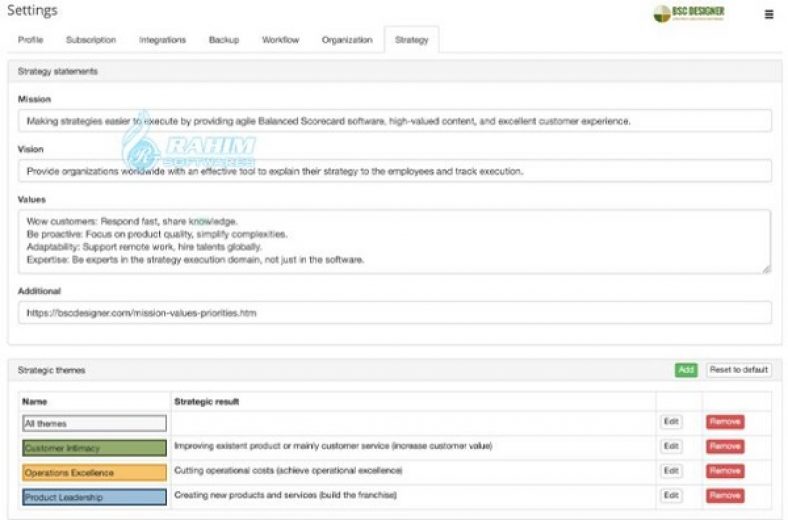The image size is (788, 520).
Task: Focus the Values text area
Action: coord(395,241)
